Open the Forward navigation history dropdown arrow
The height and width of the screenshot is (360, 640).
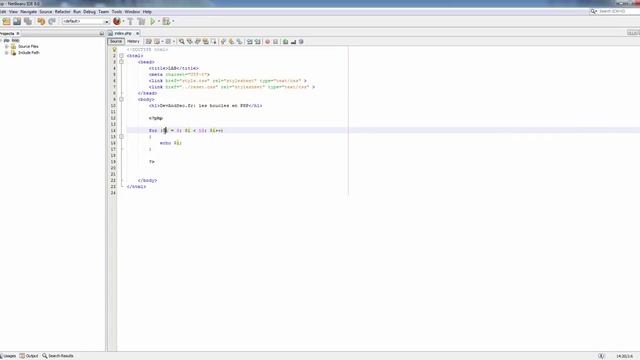(x=173, y=42)
